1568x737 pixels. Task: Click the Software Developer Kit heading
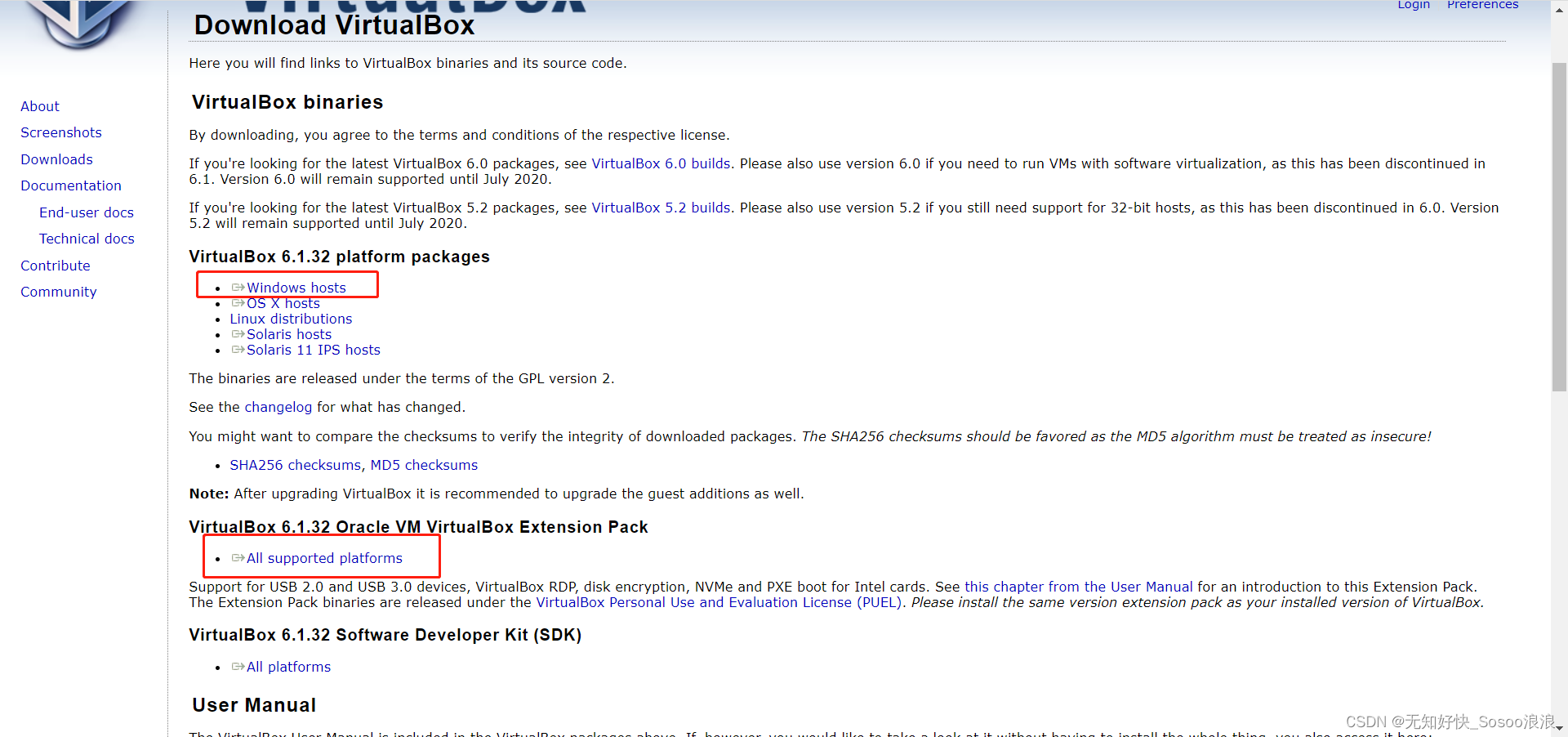pyautogui.click(x=385, y=635)
